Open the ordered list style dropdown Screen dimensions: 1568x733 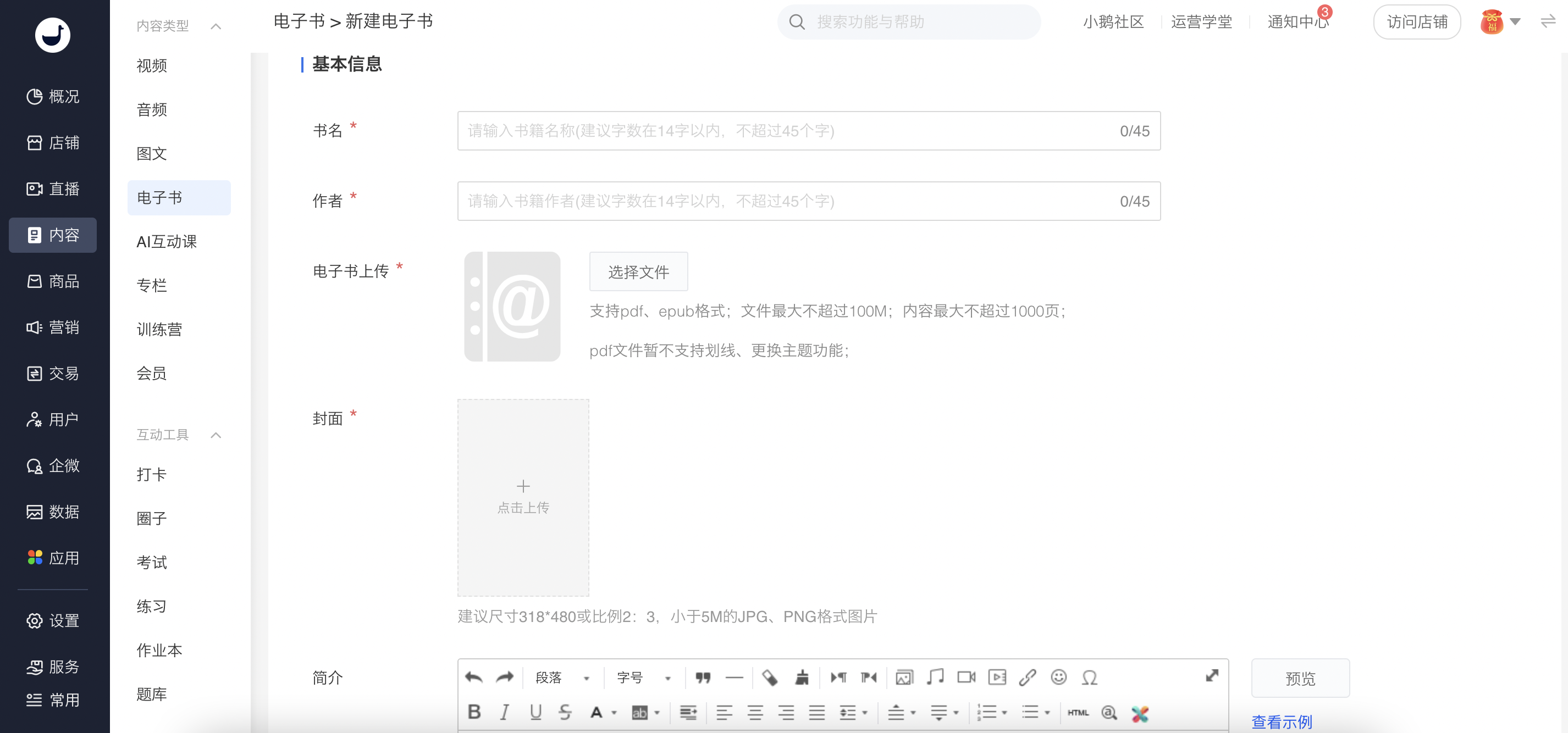coord(1004,712)
